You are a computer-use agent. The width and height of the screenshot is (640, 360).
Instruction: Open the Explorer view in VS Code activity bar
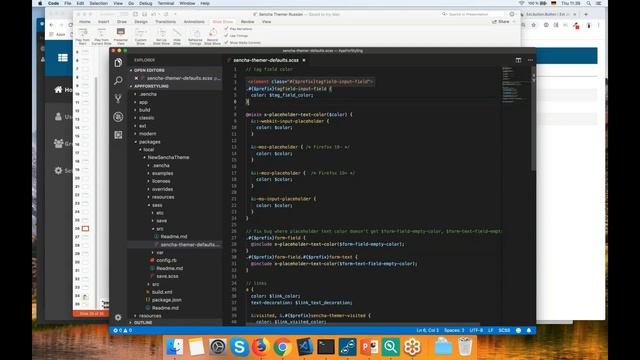click(118, 62)
